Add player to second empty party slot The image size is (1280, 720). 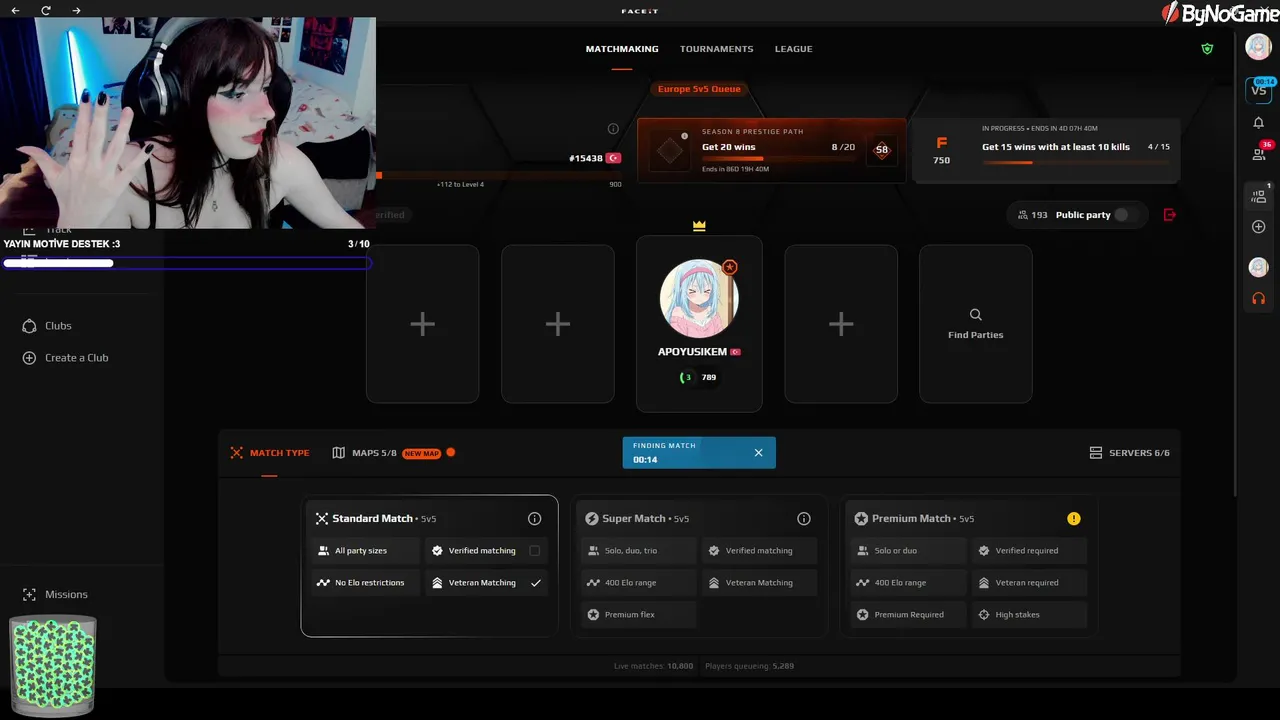558,324
